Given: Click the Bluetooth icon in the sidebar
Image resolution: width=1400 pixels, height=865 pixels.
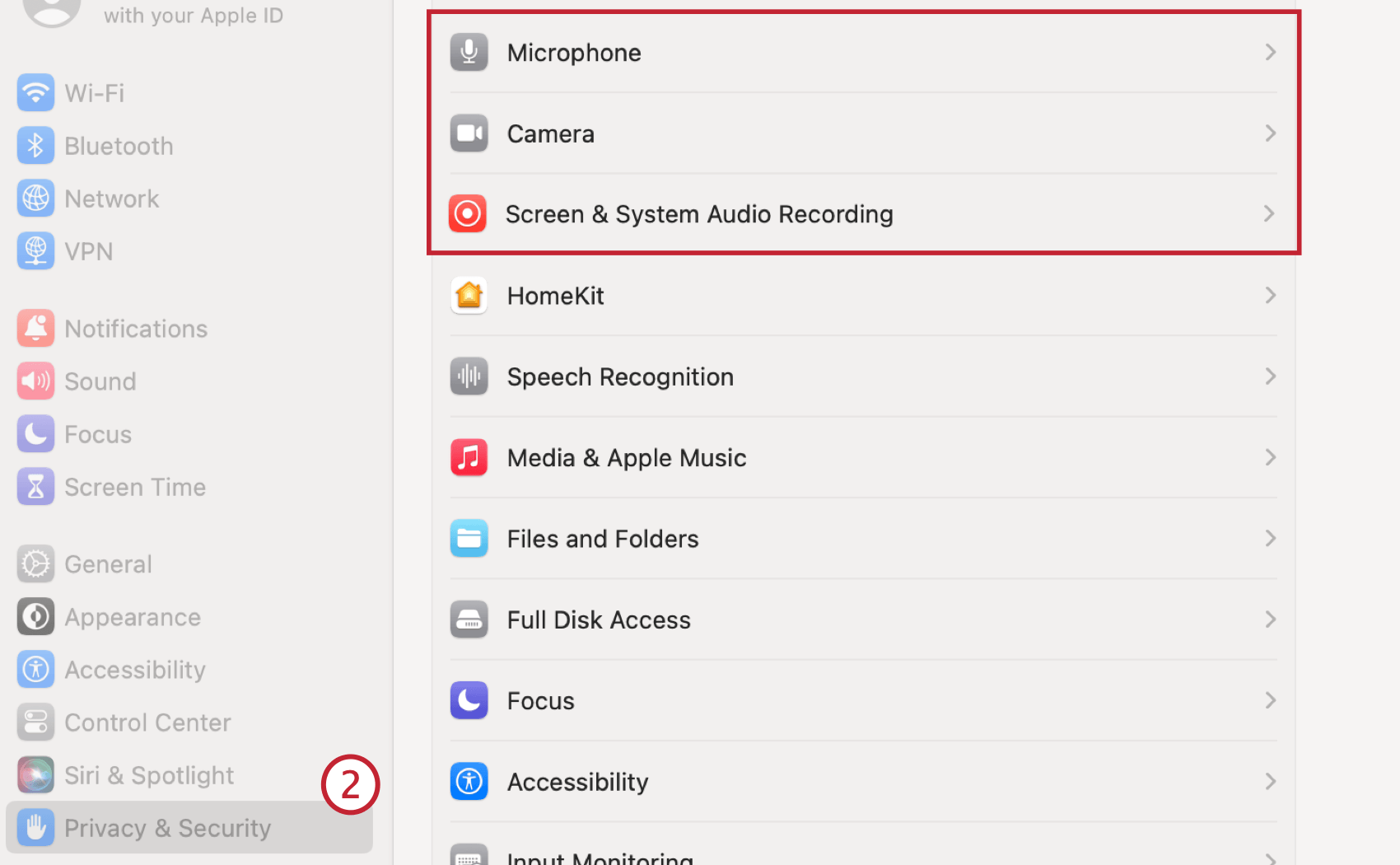Looking at the screenshot, I should pos(35,145).
